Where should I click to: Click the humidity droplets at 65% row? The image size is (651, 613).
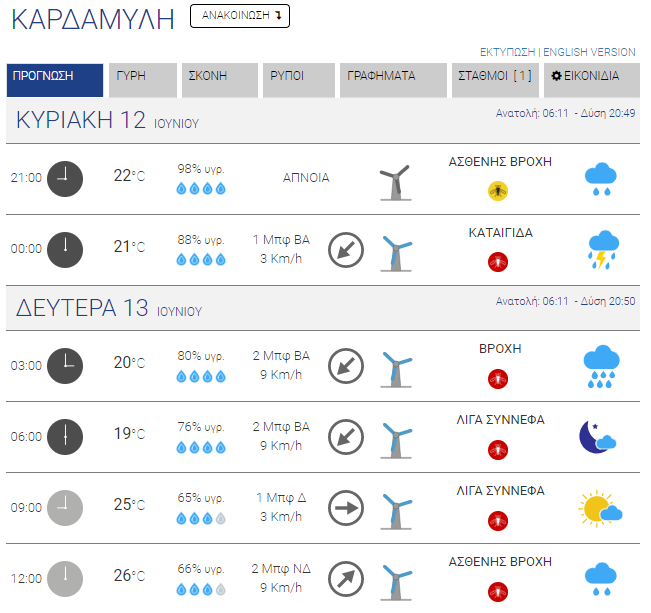tap(201, 518)
